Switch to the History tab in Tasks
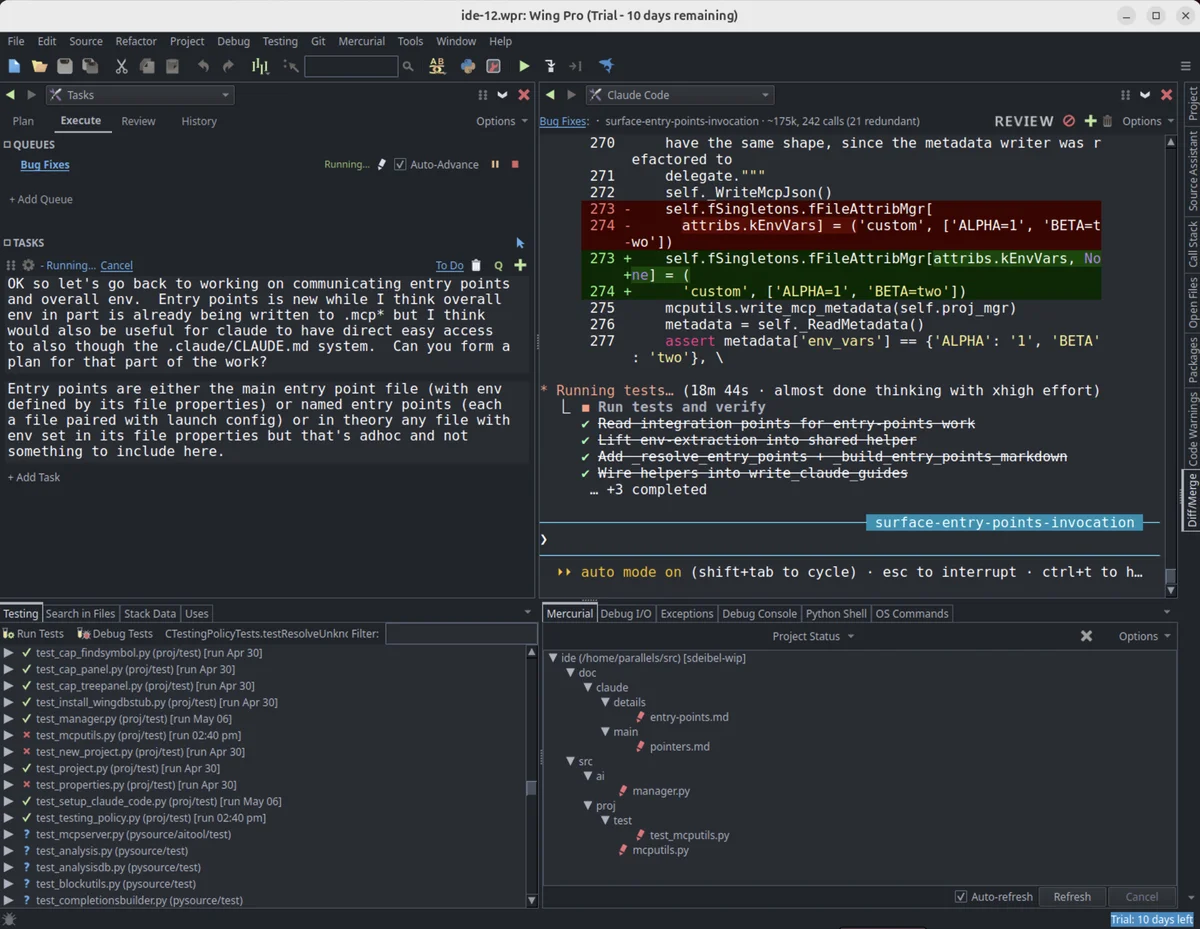 (199, 121)
